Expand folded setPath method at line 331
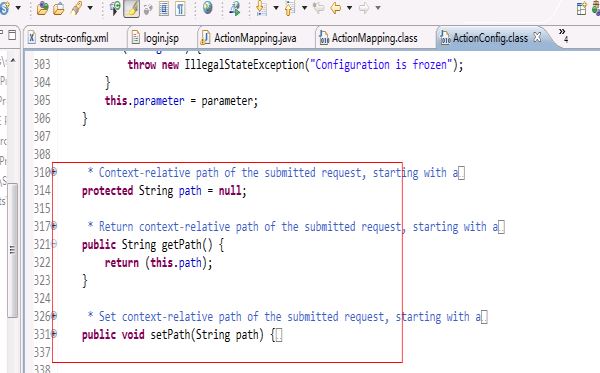Image resolution: width=600 pixels, height=373 pixels. click(x=54, y=334)
